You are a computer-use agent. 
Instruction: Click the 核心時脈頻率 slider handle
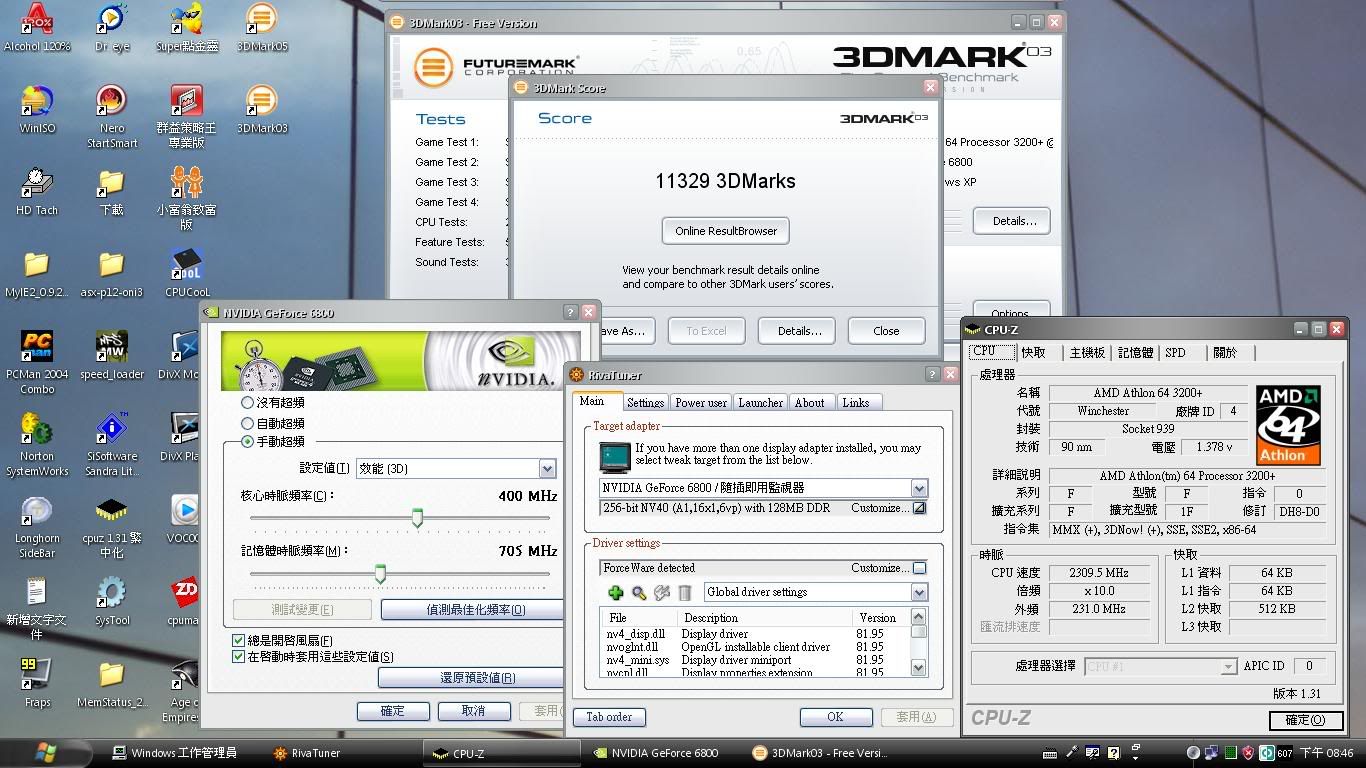pyautogui.click(x=418, y=517)
